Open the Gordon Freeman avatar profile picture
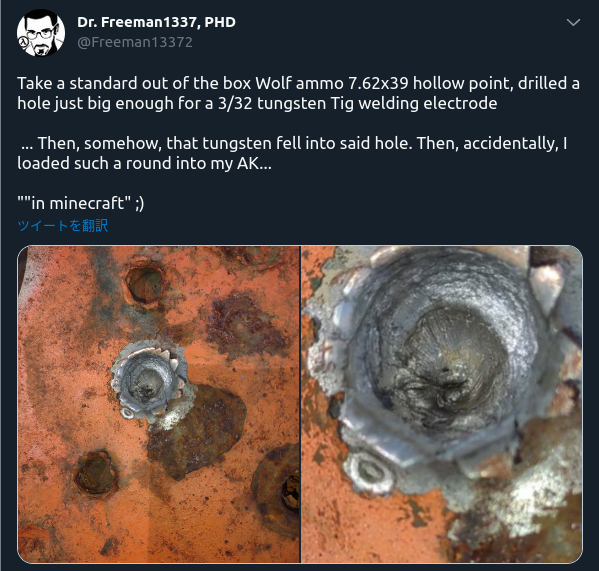The height and width of the screenshot is (571, 599). point(40,33)
